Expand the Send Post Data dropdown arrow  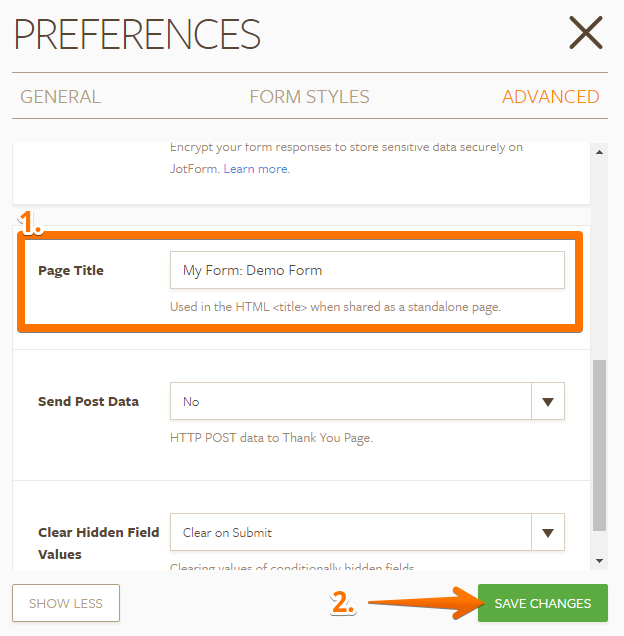[547, 401]
